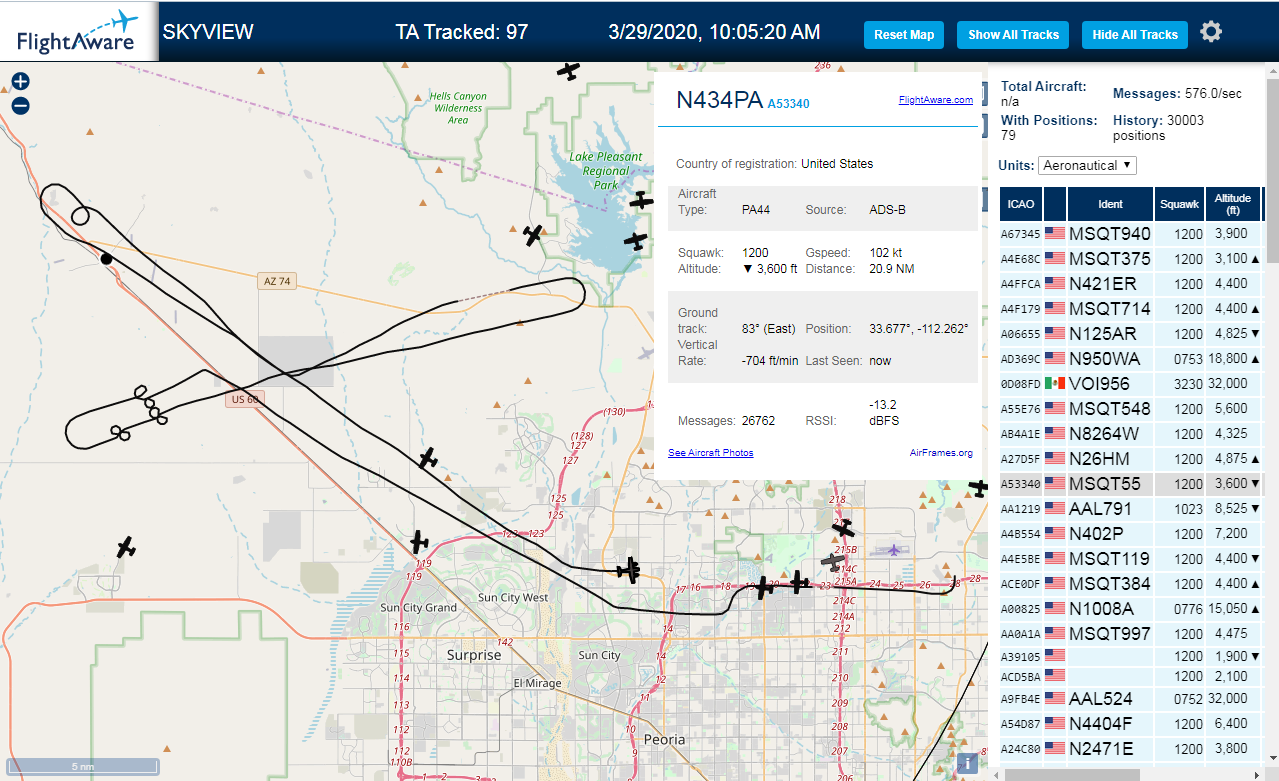Image resolution: width=1279 pixels, height=781 pixels.
Task: Open the FlightAware.com link in info panel
Action: point(936,100)
